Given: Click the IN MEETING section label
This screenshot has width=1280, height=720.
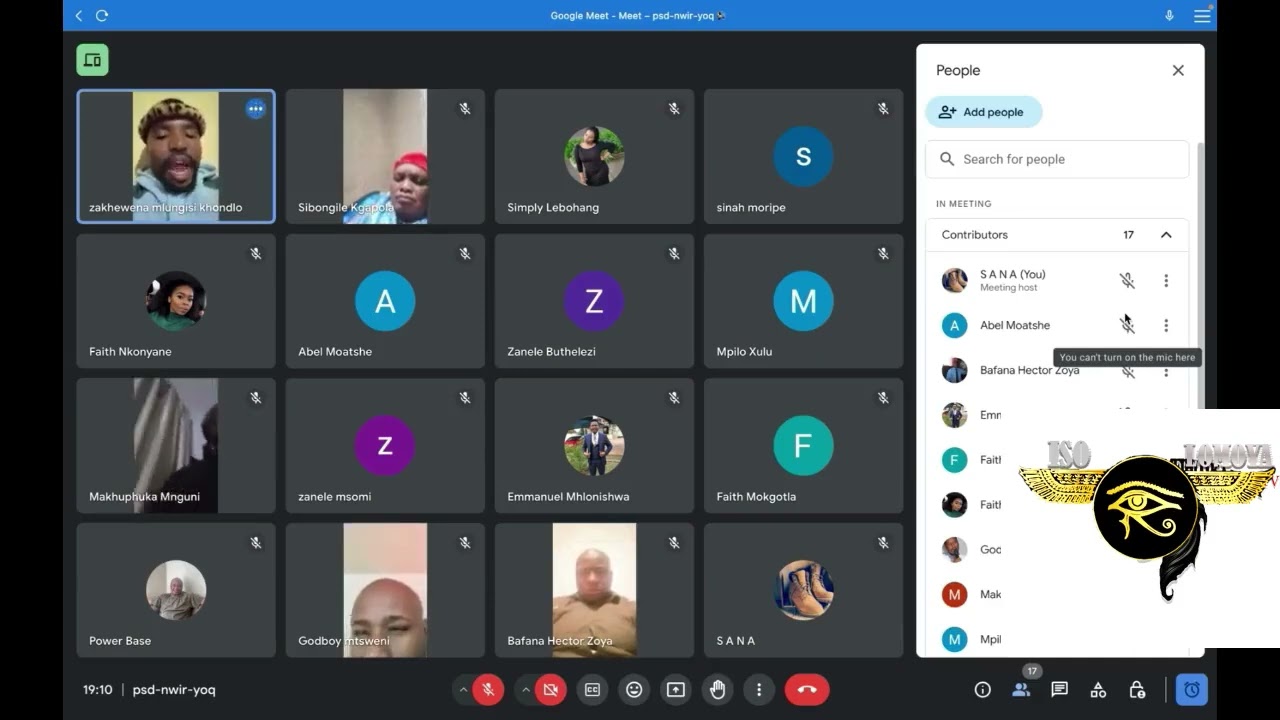Looking at the screenshot, I should coord(964,204).
